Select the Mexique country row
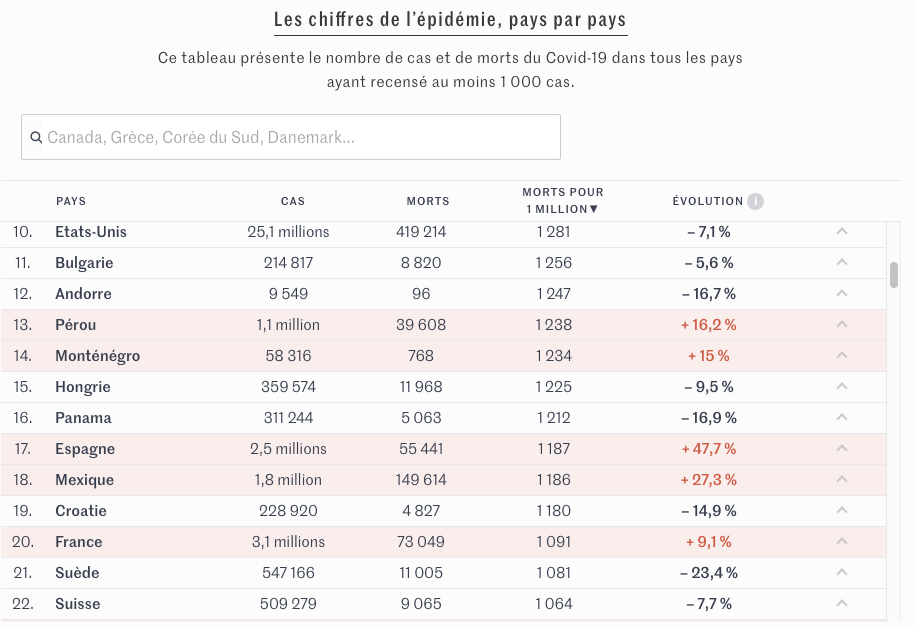Image resolution: width=917 pixels, height=626 pixels. pyautogui.click(x=85, y=480)
